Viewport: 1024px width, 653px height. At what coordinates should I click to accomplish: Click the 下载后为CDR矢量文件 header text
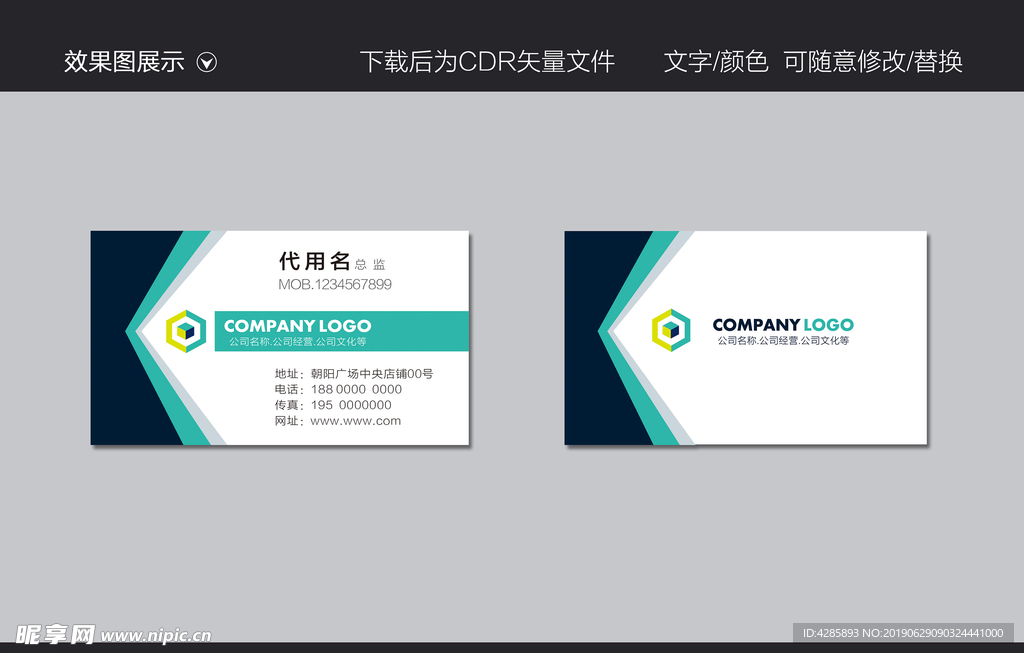489,62
